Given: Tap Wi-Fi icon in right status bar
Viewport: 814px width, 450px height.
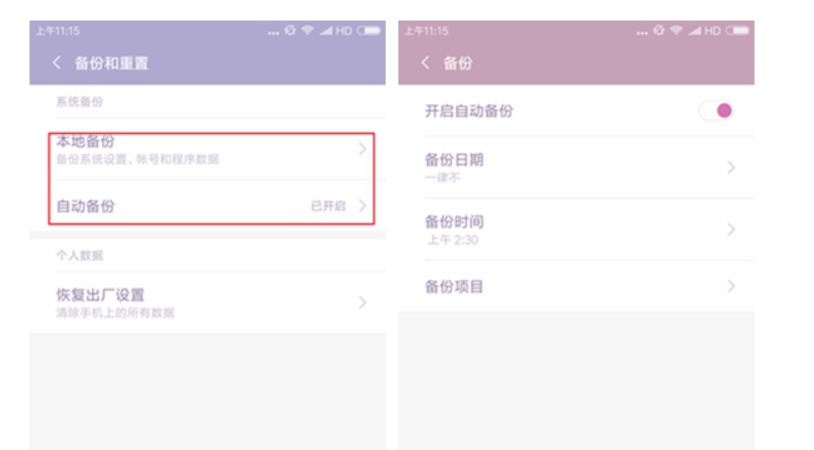Looking at the screenshot, I should 676,31.
